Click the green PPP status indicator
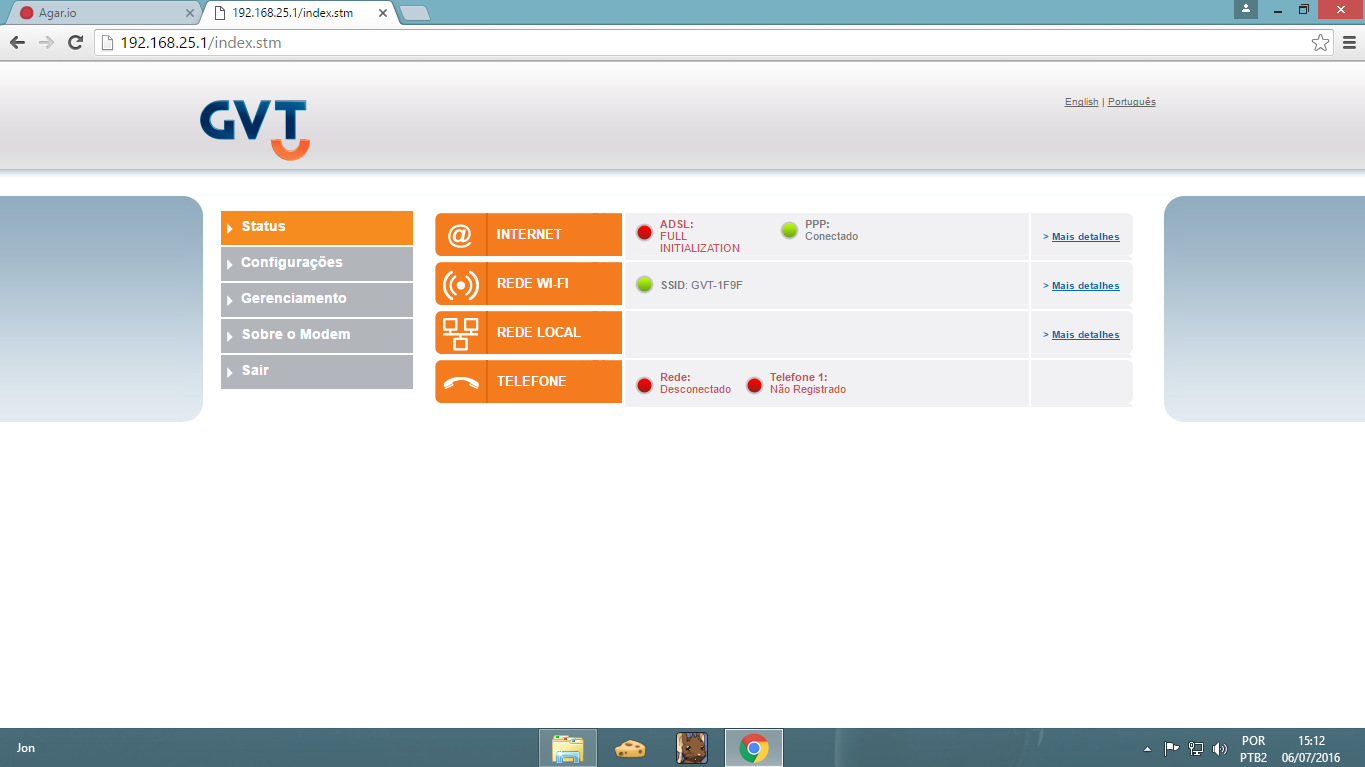The height and width of the screenshot is (767, 1365). click(x=789, y=230)
